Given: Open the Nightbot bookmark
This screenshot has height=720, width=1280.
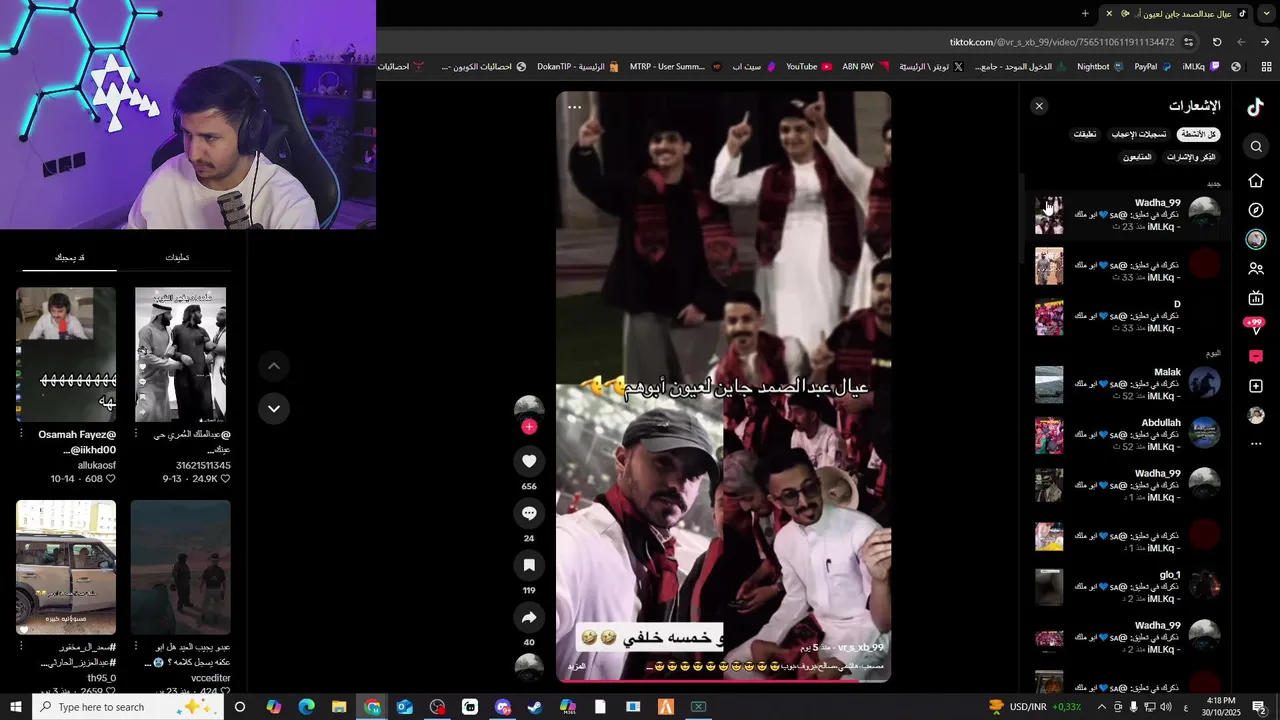Looking at the screenshot, I should point(1100,67).
